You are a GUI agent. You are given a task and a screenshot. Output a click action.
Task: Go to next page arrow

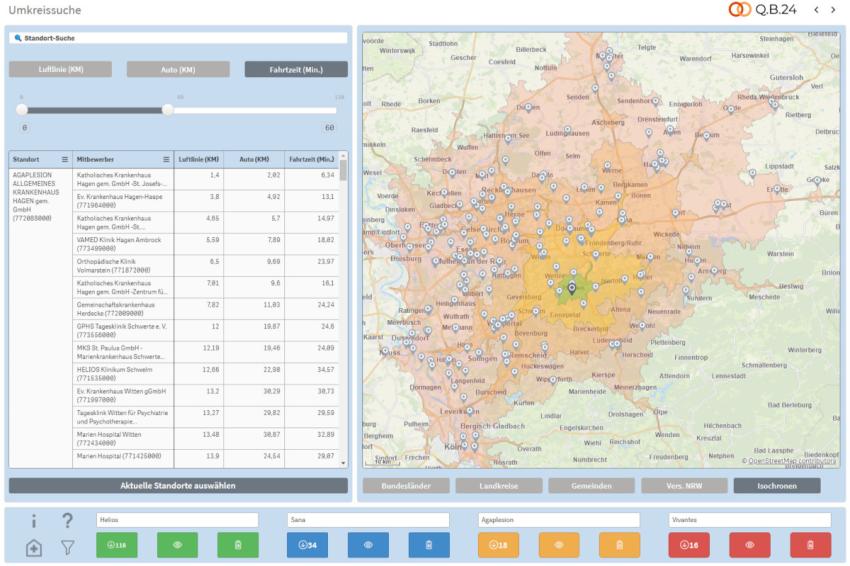(833, 10)
